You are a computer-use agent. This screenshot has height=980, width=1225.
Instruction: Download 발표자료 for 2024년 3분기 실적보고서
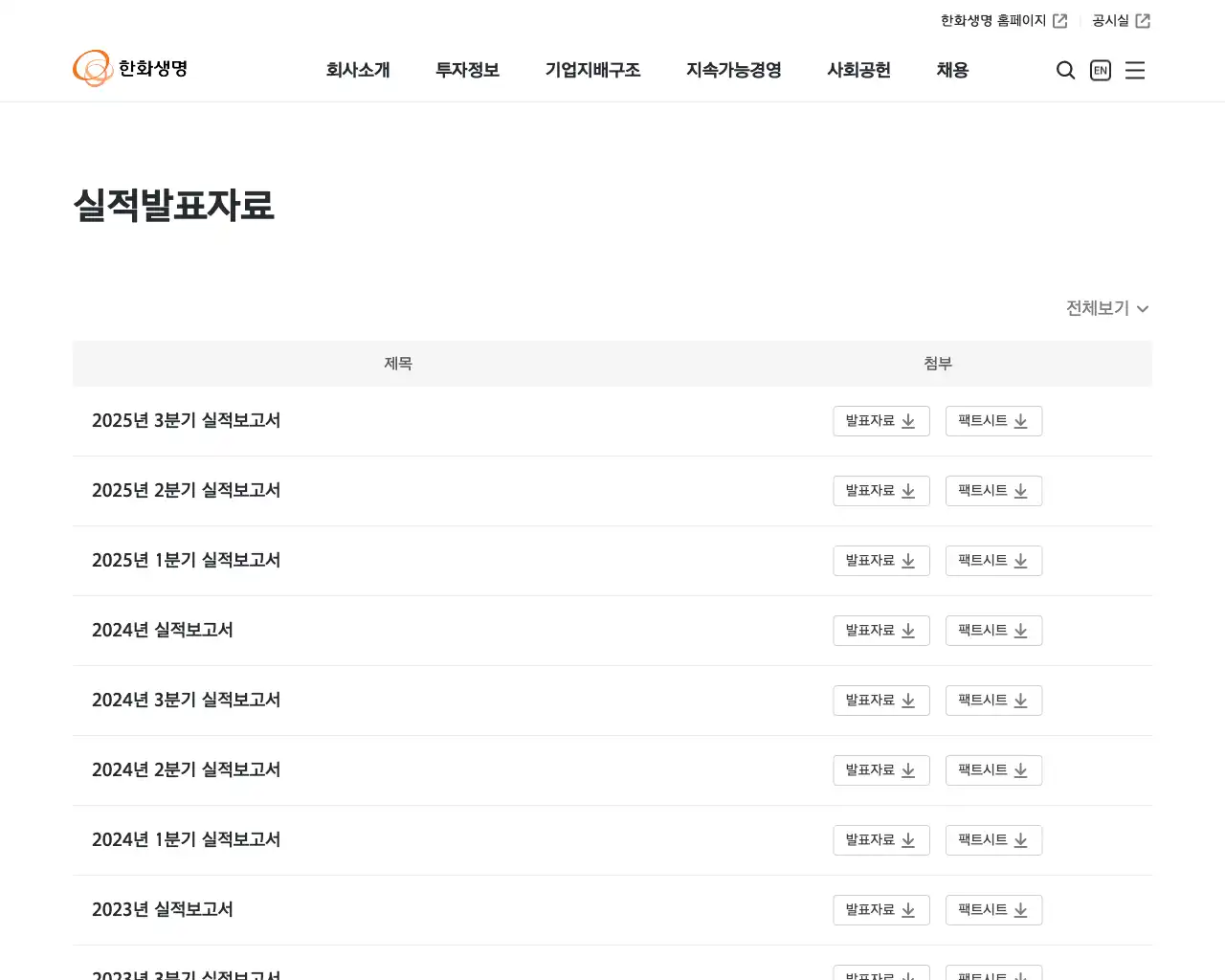[x=880, y=700]
